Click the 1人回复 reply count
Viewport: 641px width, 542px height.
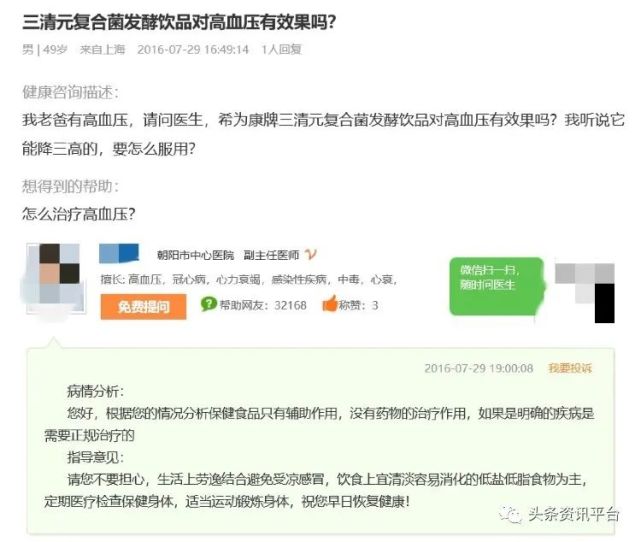pyautogui.click(x=281, y=49)
